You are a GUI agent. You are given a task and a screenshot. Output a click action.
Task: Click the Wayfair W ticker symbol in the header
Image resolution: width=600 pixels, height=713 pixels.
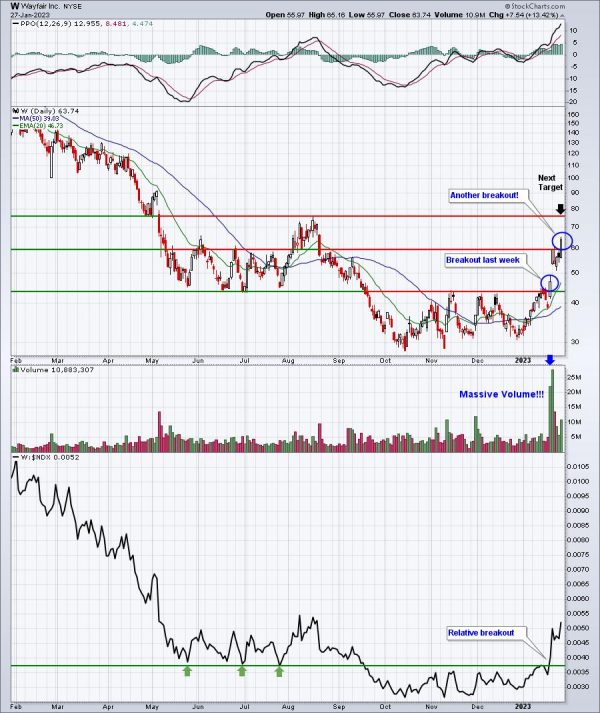pos(15,6)
